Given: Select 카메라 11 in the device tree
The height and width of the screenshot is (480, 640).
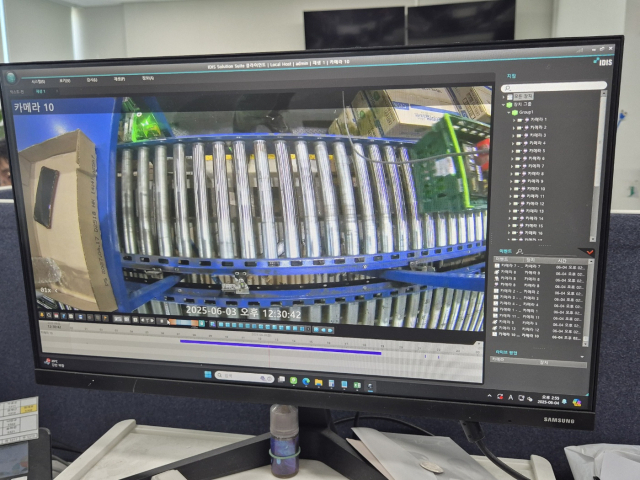Looking at the screenshot, I should click(x=536, y=196).
